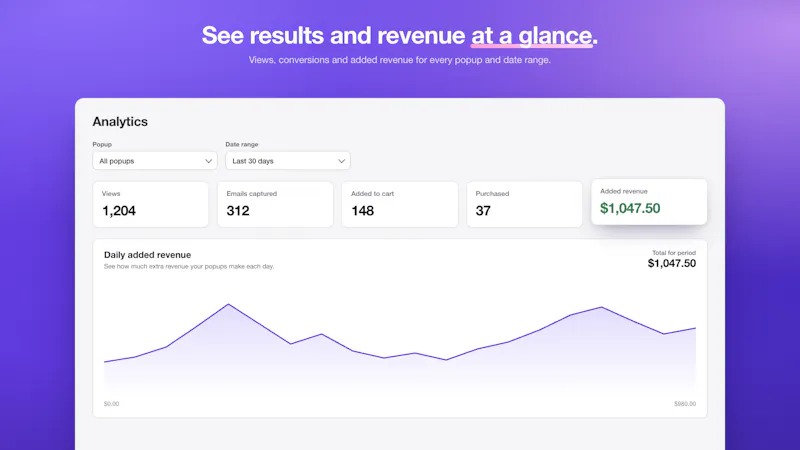Click the $980.00 axis label
The width and height of the screenshot is (800, 450).
click(x=685, y=404)
